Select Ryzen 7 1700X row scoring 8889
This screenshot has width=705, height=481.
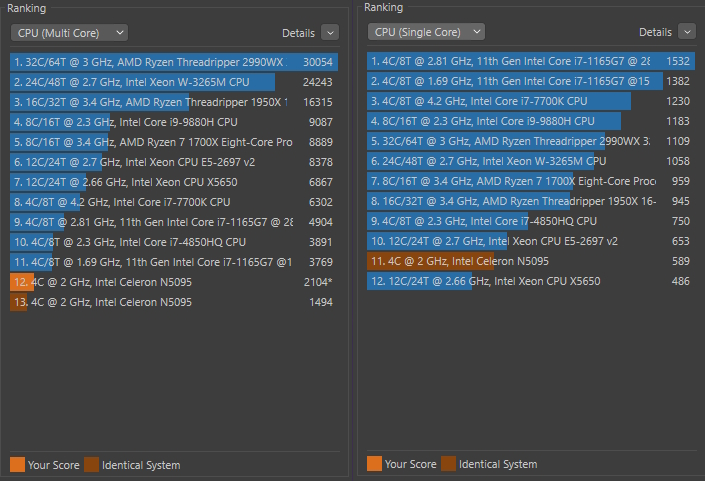point(174,142)
